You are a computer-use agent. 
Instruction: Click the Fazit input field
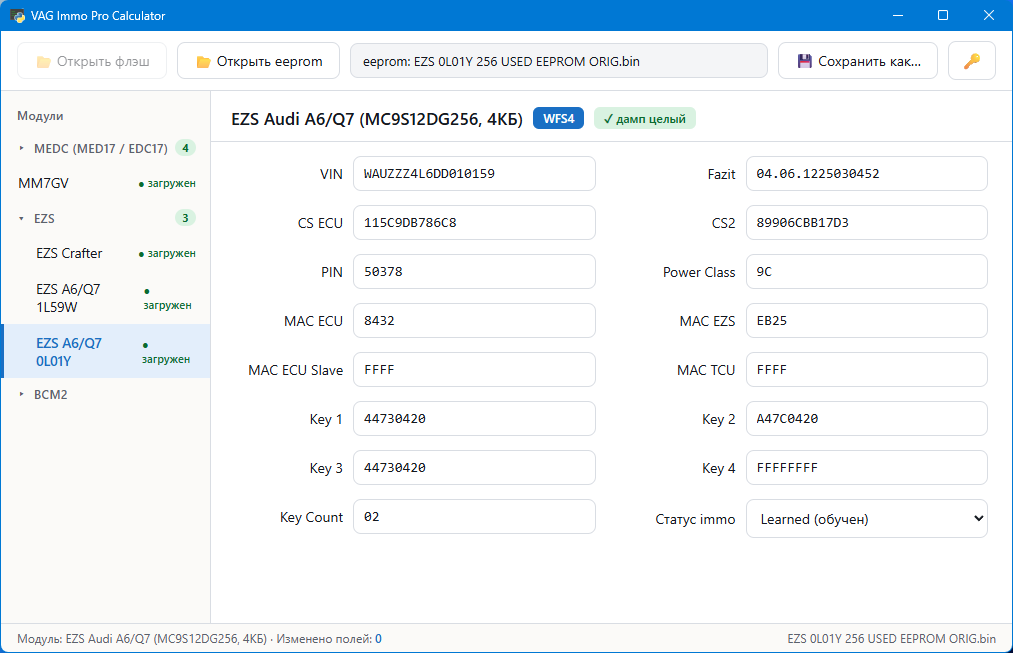(866, 174)
